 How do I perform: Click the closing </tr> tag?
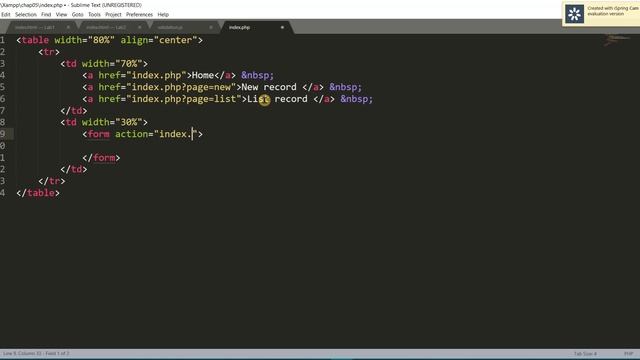(x=51, y=181)
